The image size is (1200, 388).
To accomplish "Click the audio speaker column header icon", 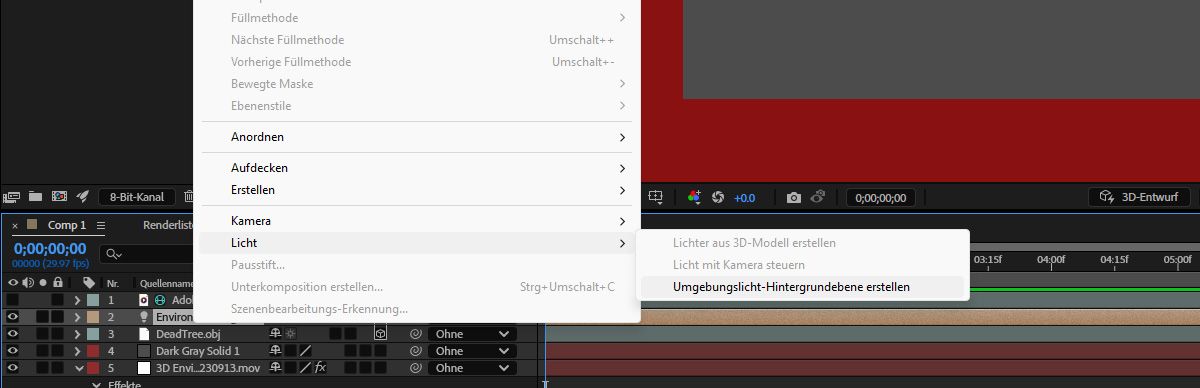I will click(28, 283).
